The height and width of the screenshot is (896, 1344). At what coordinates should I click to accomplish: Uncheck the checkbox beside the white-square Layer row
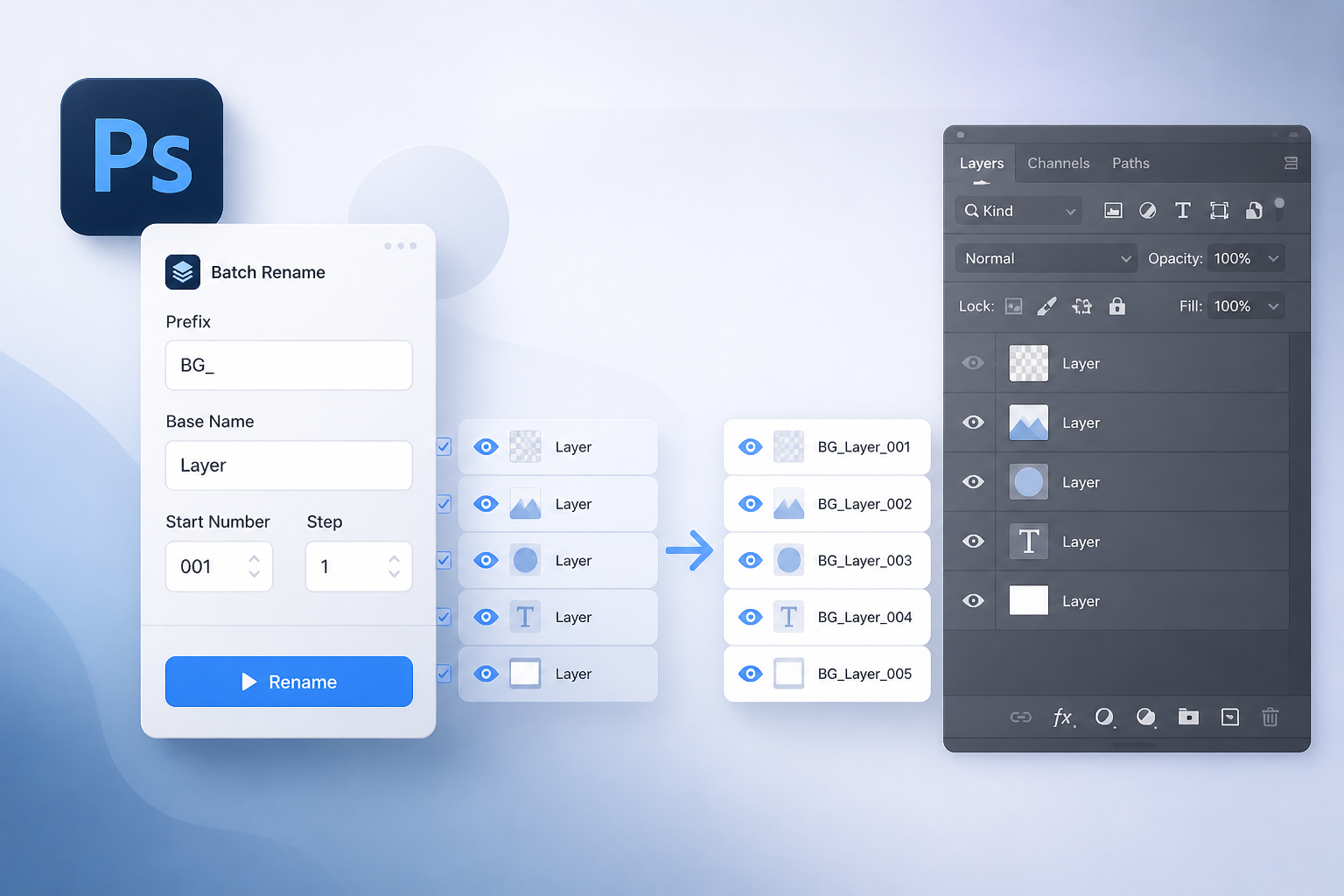444,674
